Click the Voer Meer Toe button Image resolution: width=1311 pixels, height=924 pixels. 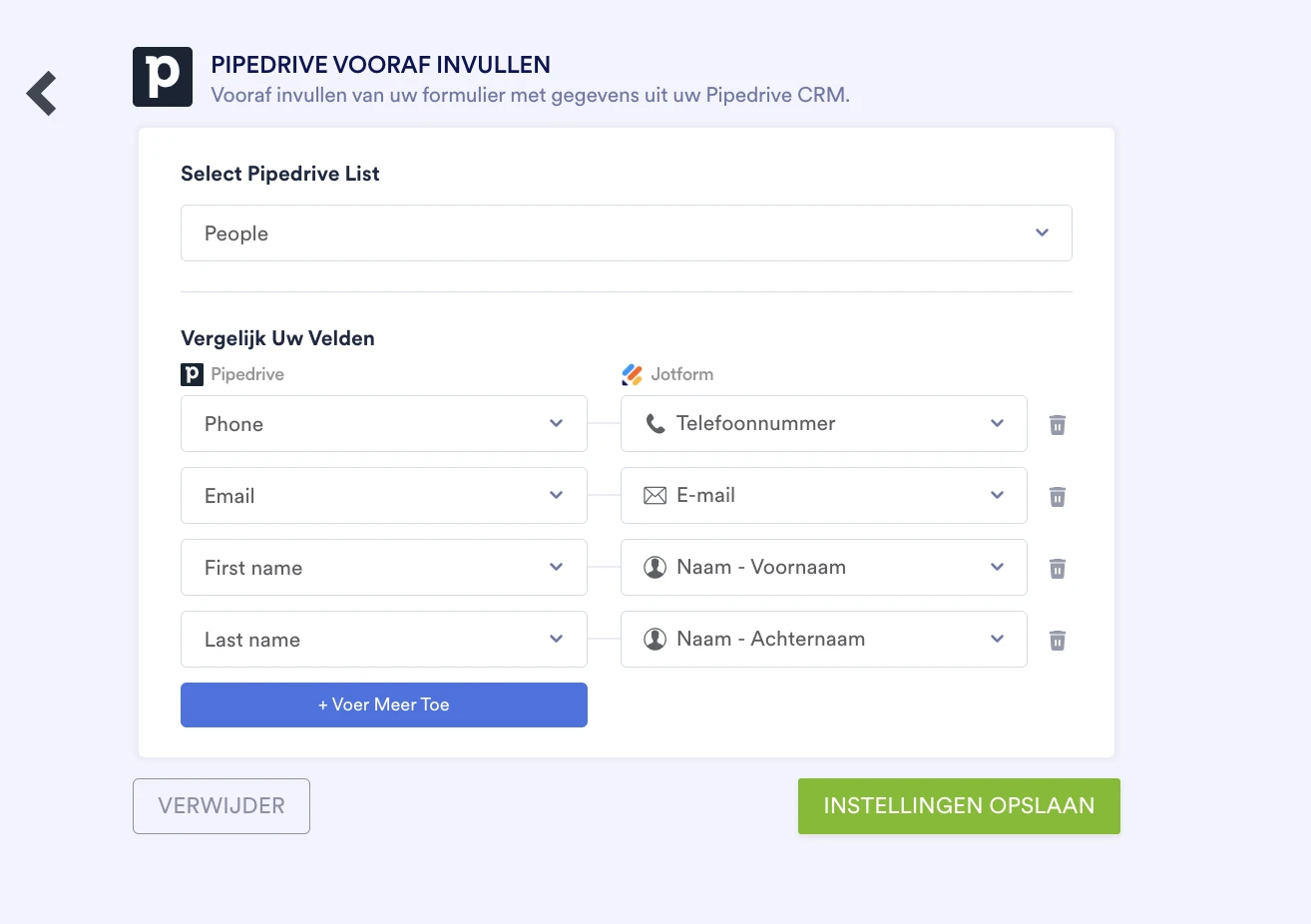(383, 704)
